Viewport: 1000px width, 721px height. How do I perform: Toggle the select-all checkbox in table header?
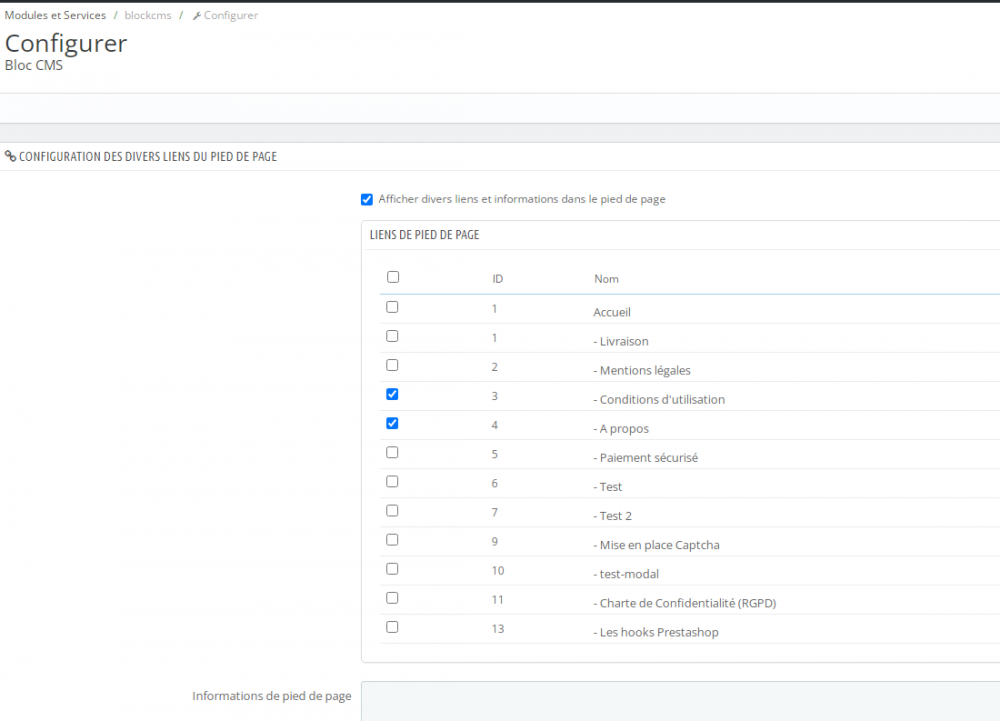393,278
